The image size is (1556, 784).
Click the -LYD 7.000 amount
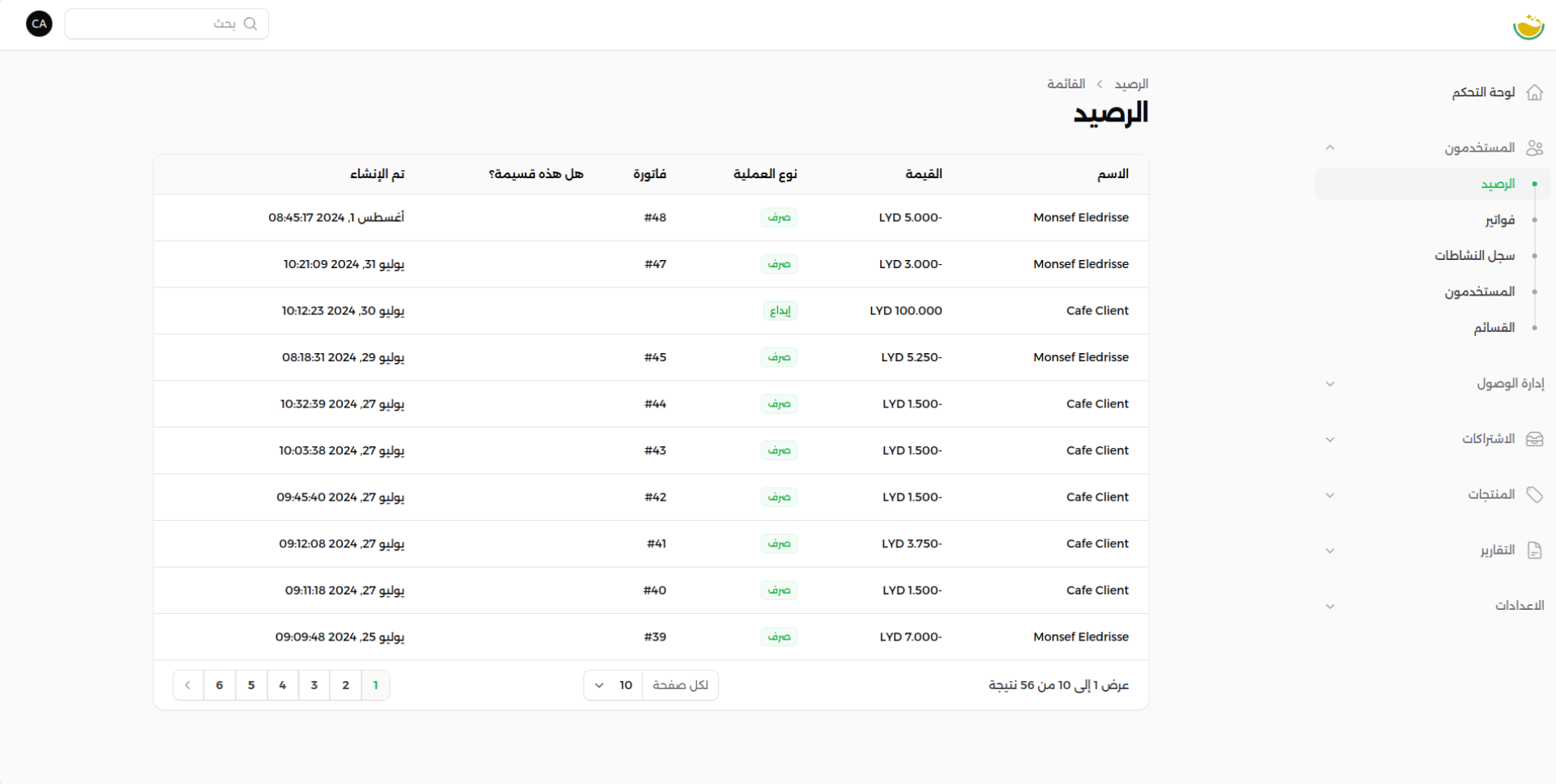tap(911, 637)
